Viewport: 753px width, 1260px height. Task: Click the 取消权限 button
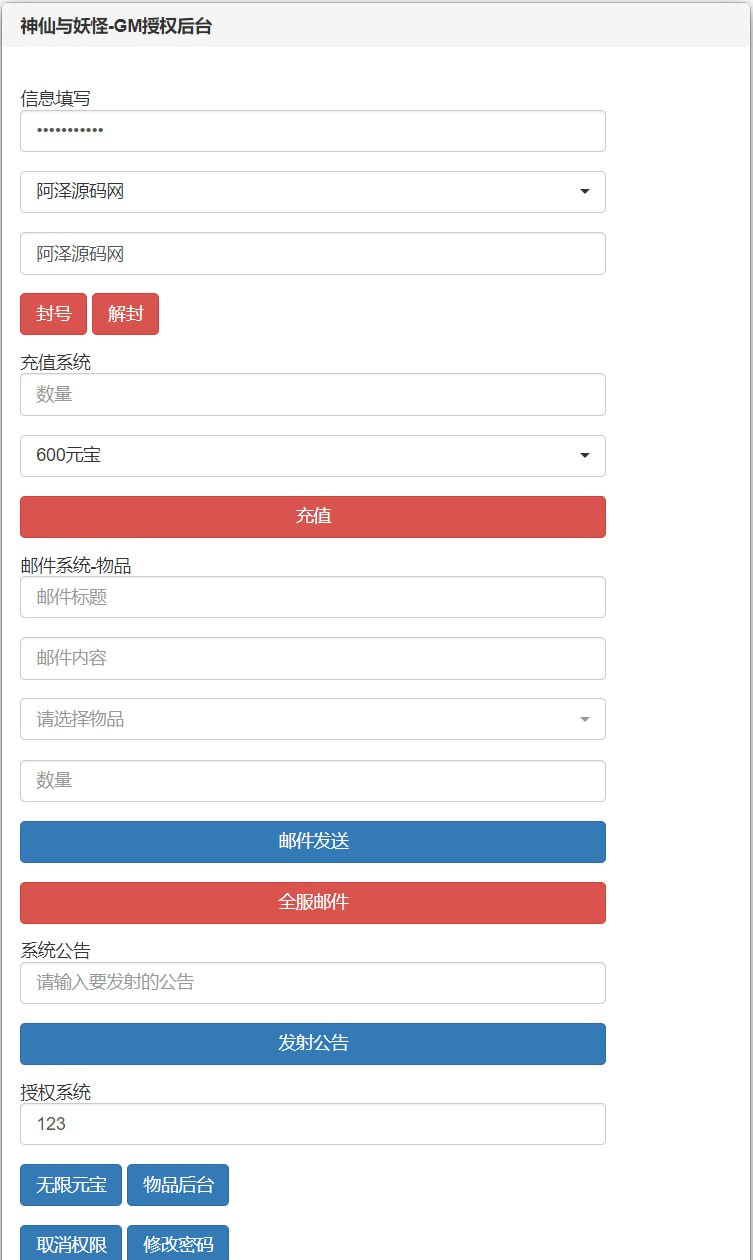pyautogui.click(x=71, y=1244)
